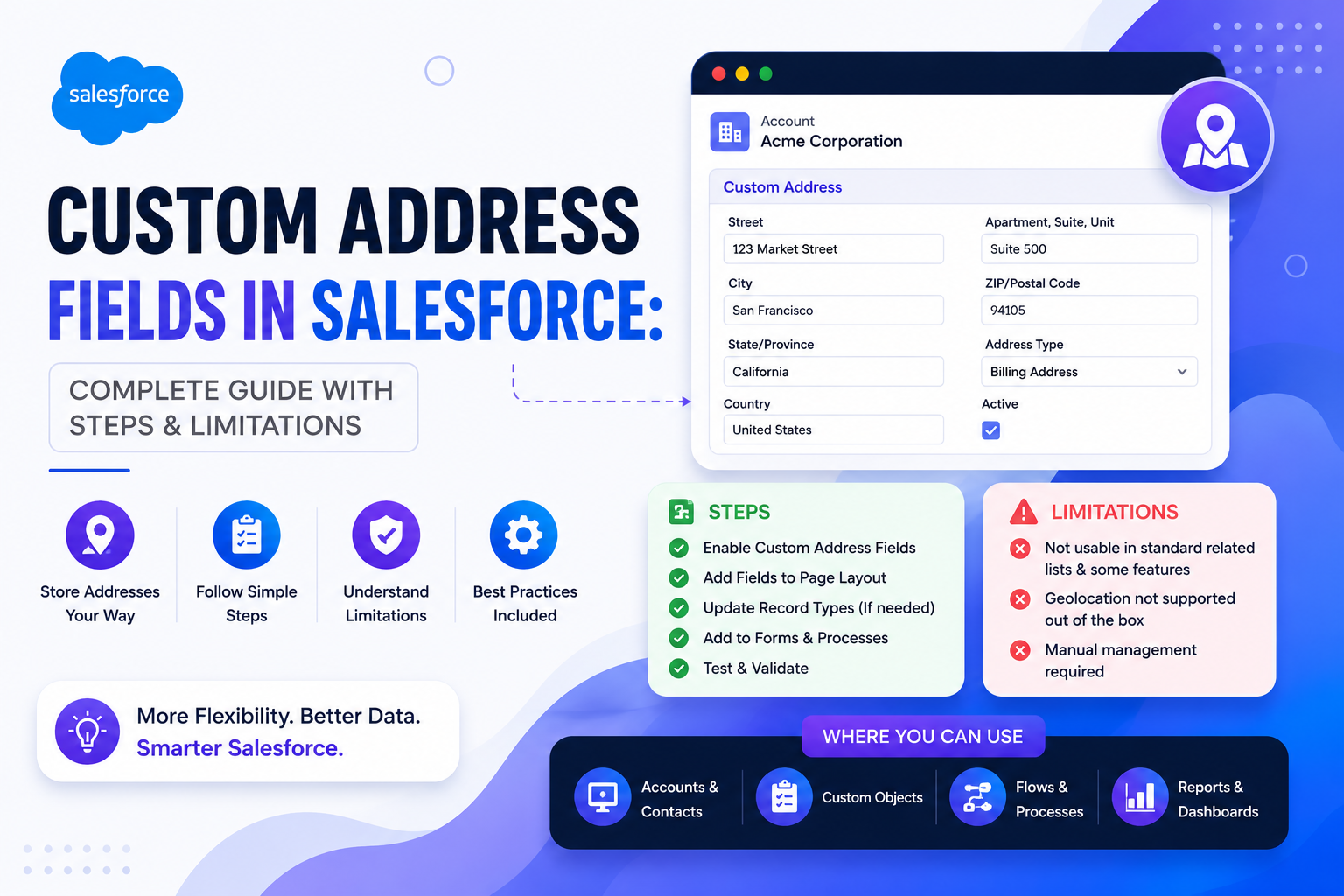The image size is (1344, 896).
Task: Click the Salesforce cloud logo
Action: pyautogui.click(x=117, y=97)
